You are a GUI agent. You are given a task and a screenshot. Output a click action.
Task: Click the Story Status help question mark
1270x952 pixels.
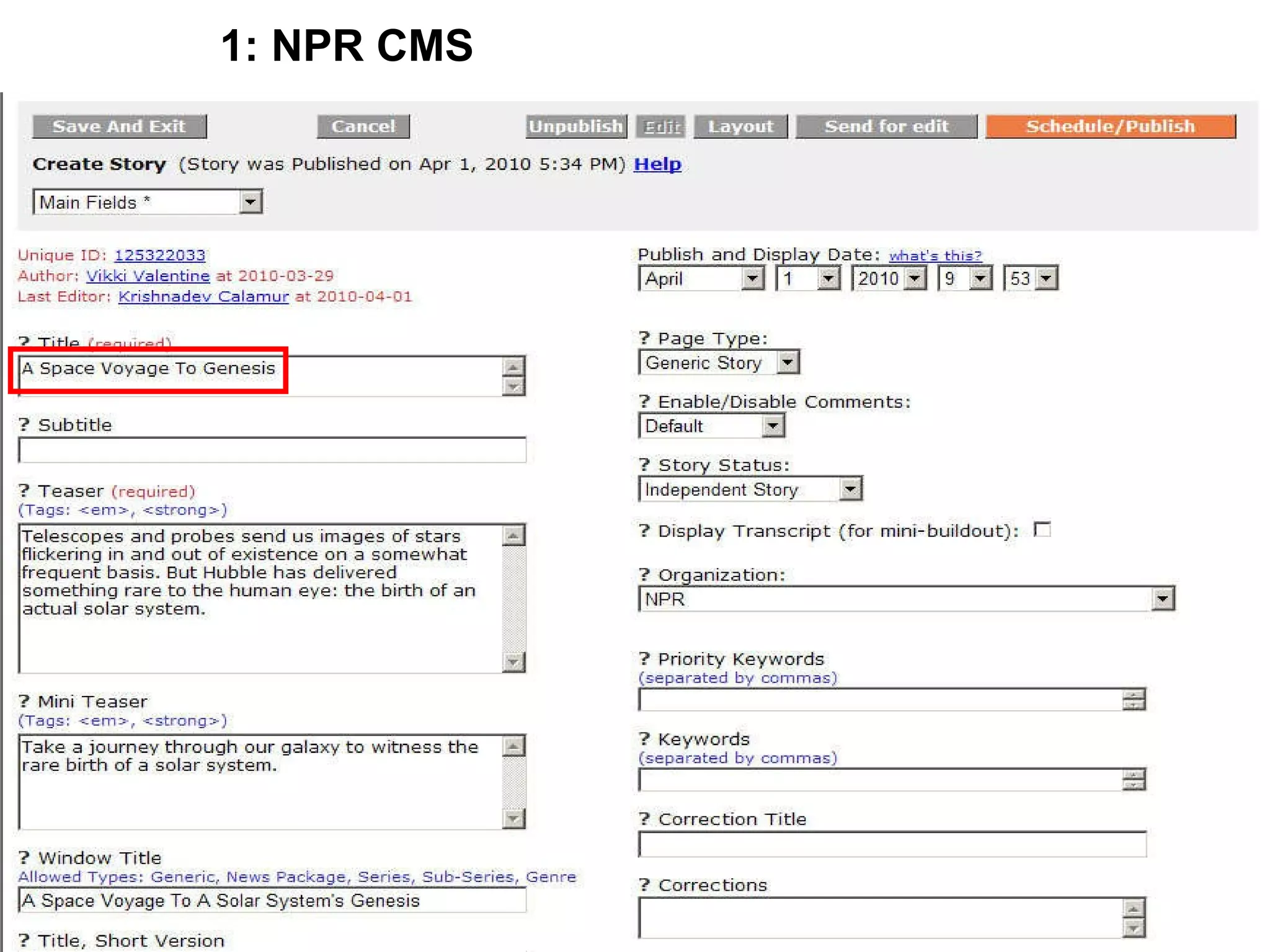click(644, 464)
